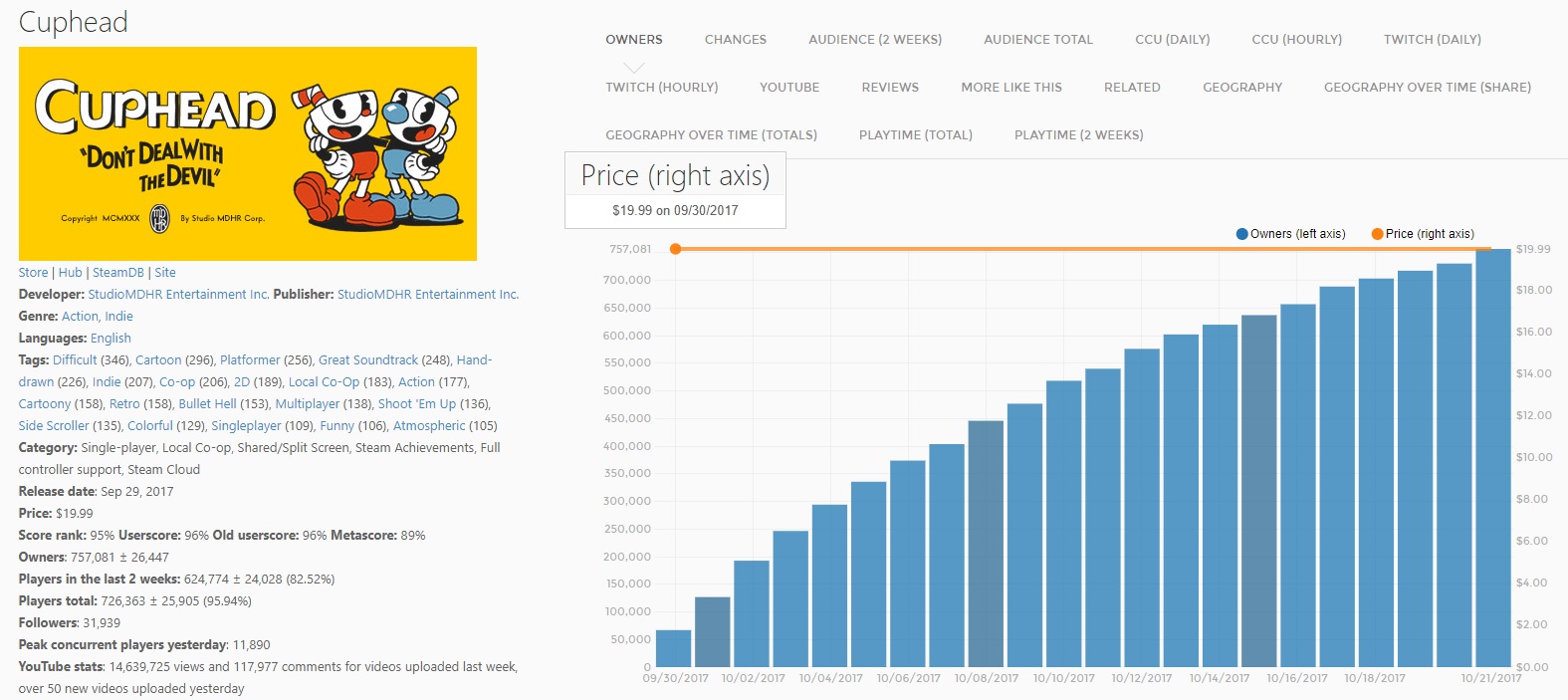1568x700 pixels.
Task: Open the Cartoony tag
Action: tap(45, 404)
